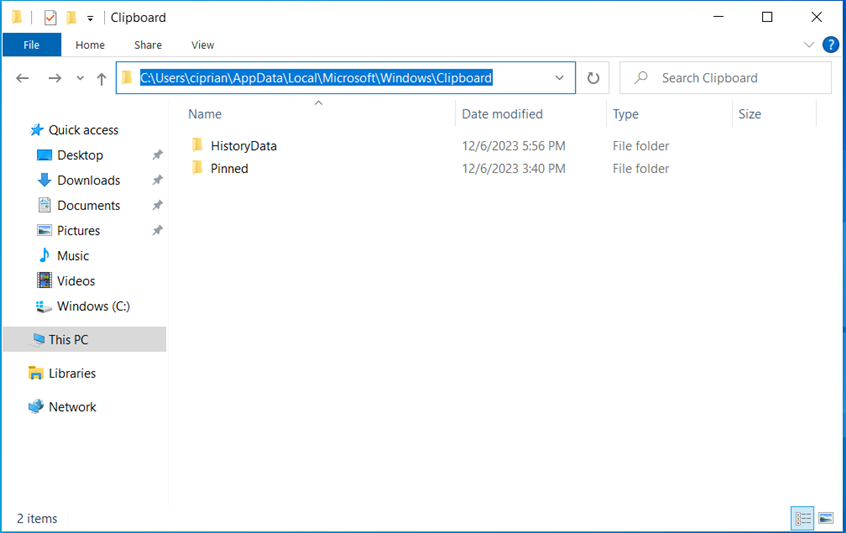Image resolution: width=846 pixels, height=533 pixels.
Task: Switch to the Home ribbon tab
Action: [90, 45]
